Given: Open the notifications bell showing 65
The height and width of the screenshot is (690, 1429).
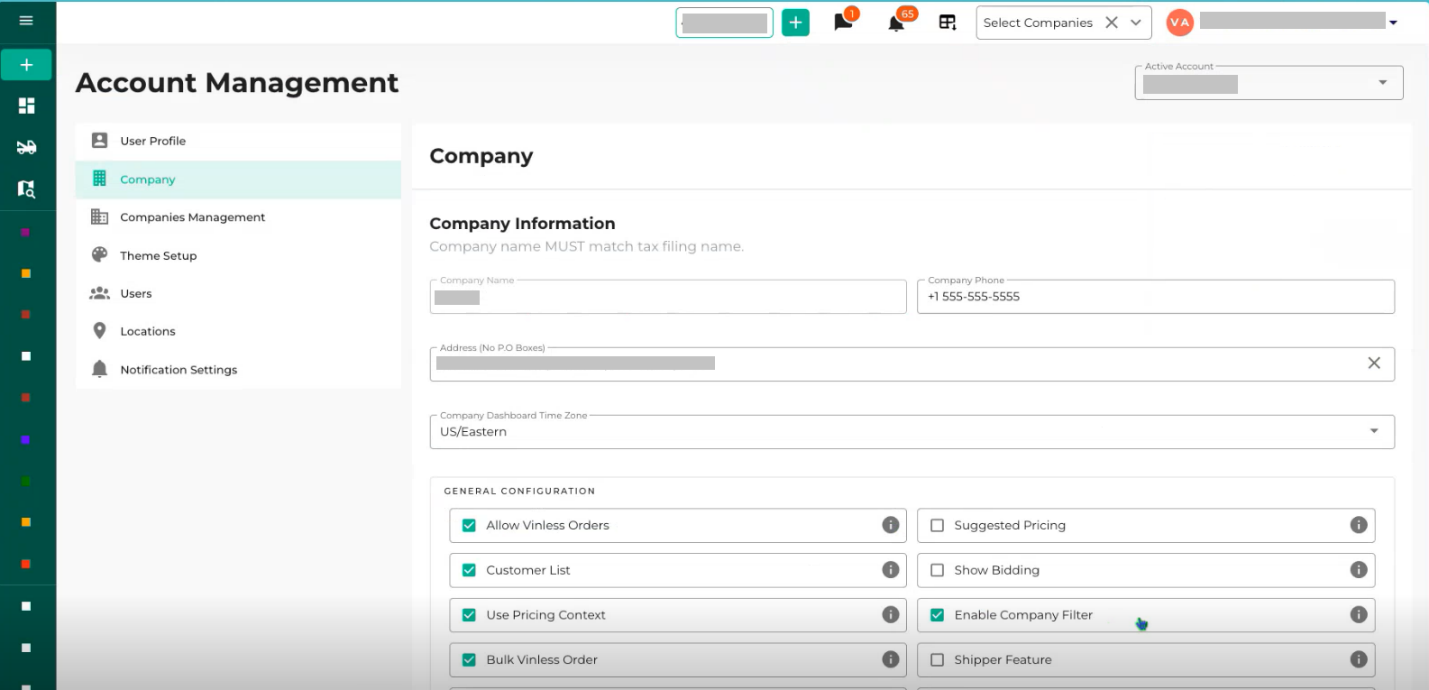Looking at the screenshot, I should point(897,22).
